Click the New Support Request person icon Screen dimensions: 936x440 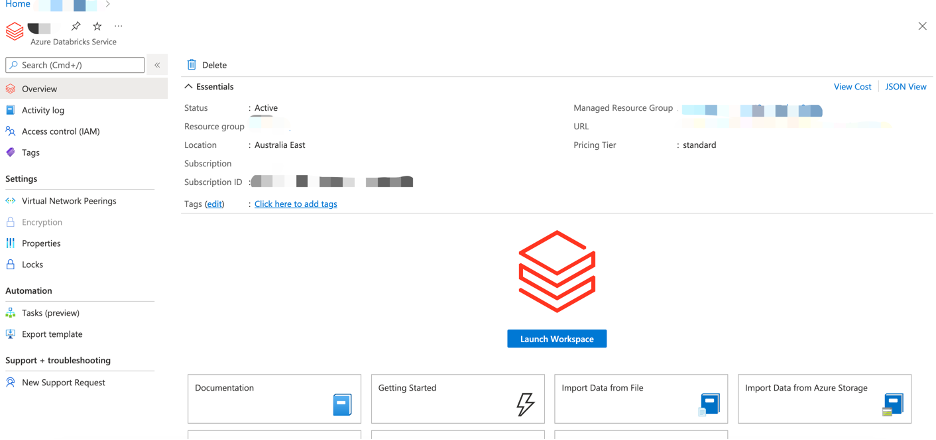tap(10, 383)
